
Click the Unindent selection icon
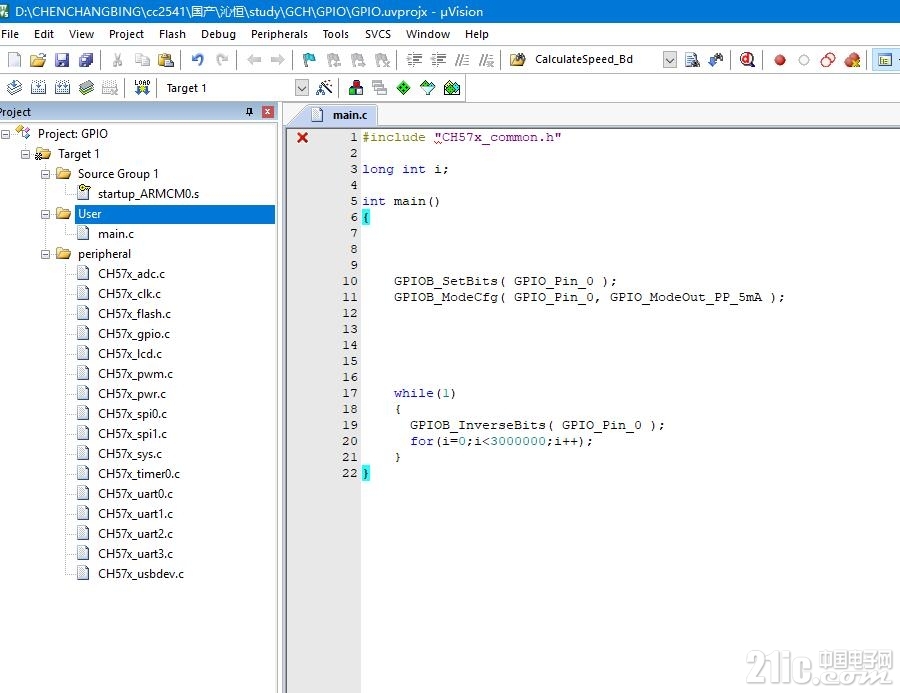pyautogui.click(x=438, y=60)
